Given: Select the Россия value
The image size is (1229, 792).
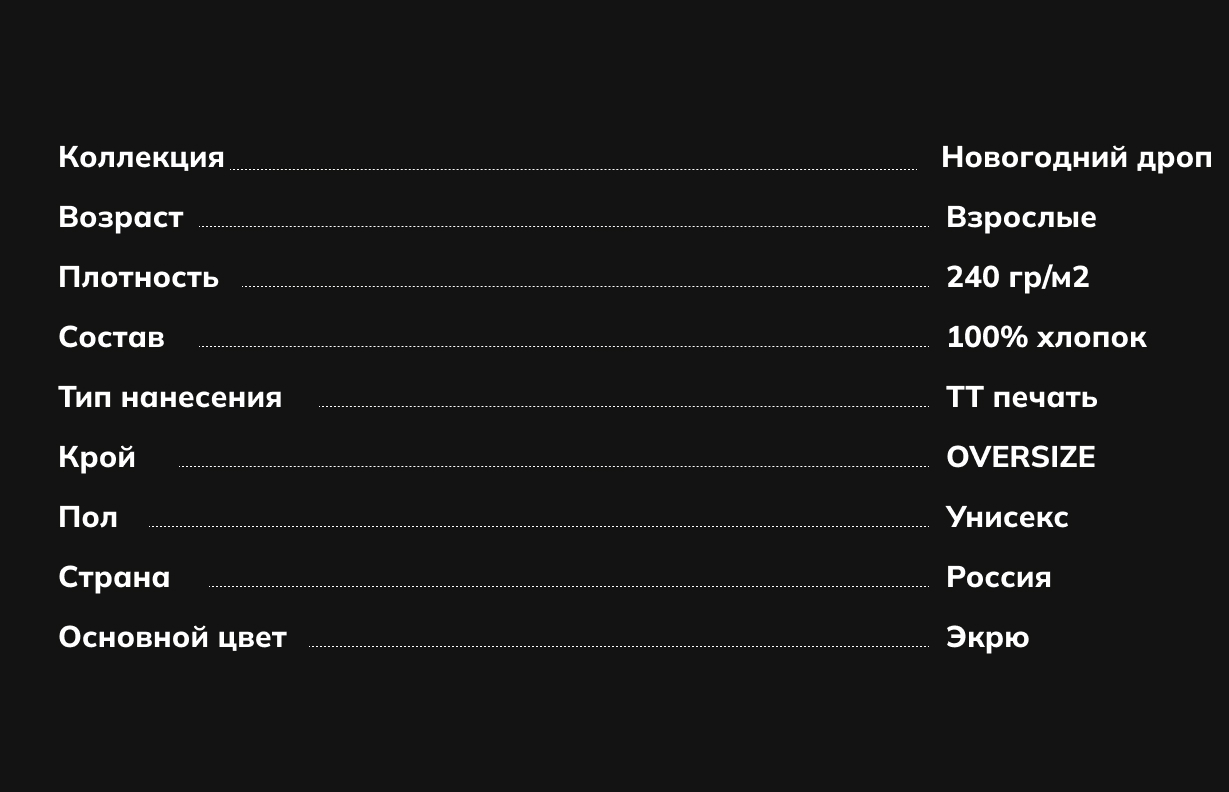Looking at the screenshot, I should click(x=999, y=577).
